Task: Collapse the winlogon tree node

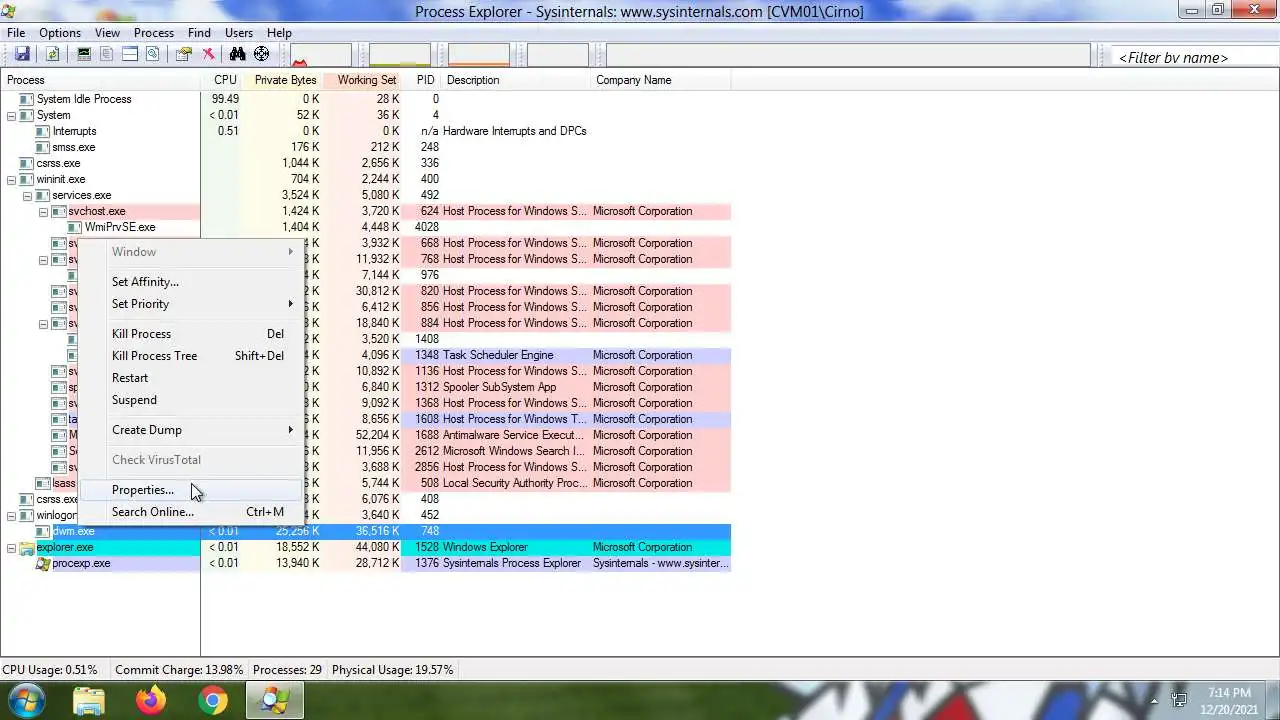Action: tap(11, 515)
